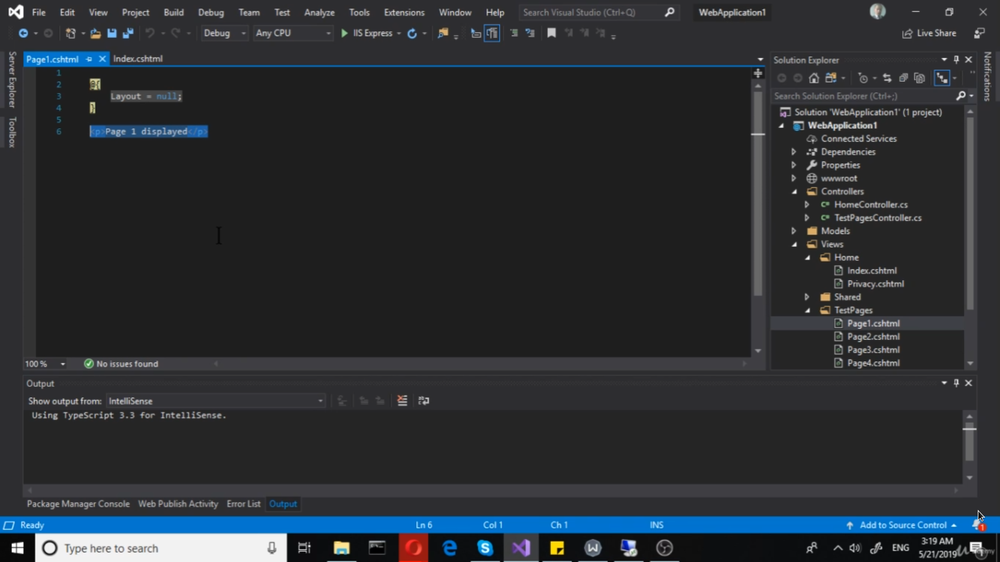The width and height of the screenshot is (1000, 562).
Task: Click the editor vertical scrollbar track
Action: pos(758,217)
